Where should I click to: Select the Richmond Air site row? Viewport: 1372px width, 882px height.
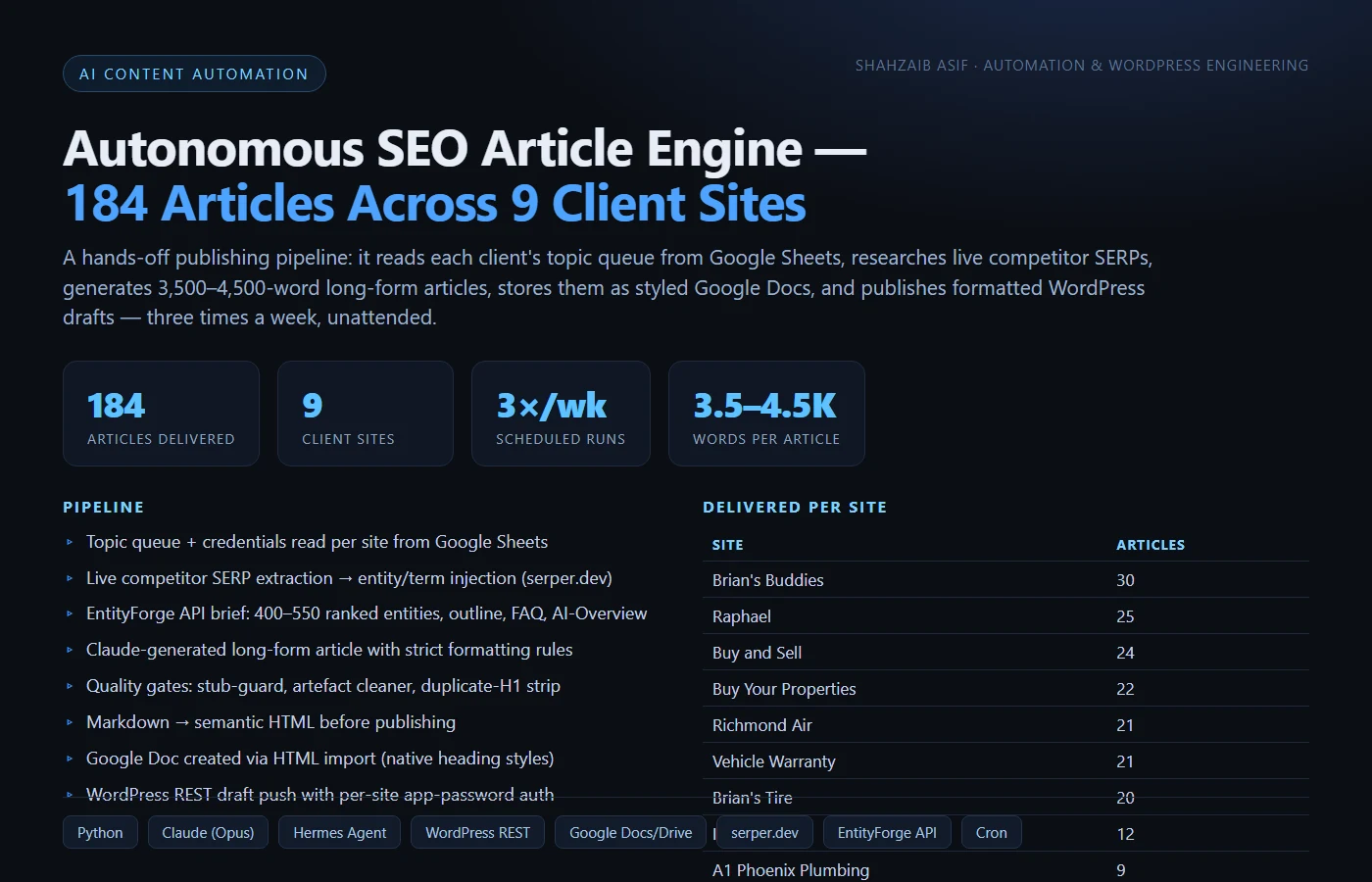tap(1005, 725)
